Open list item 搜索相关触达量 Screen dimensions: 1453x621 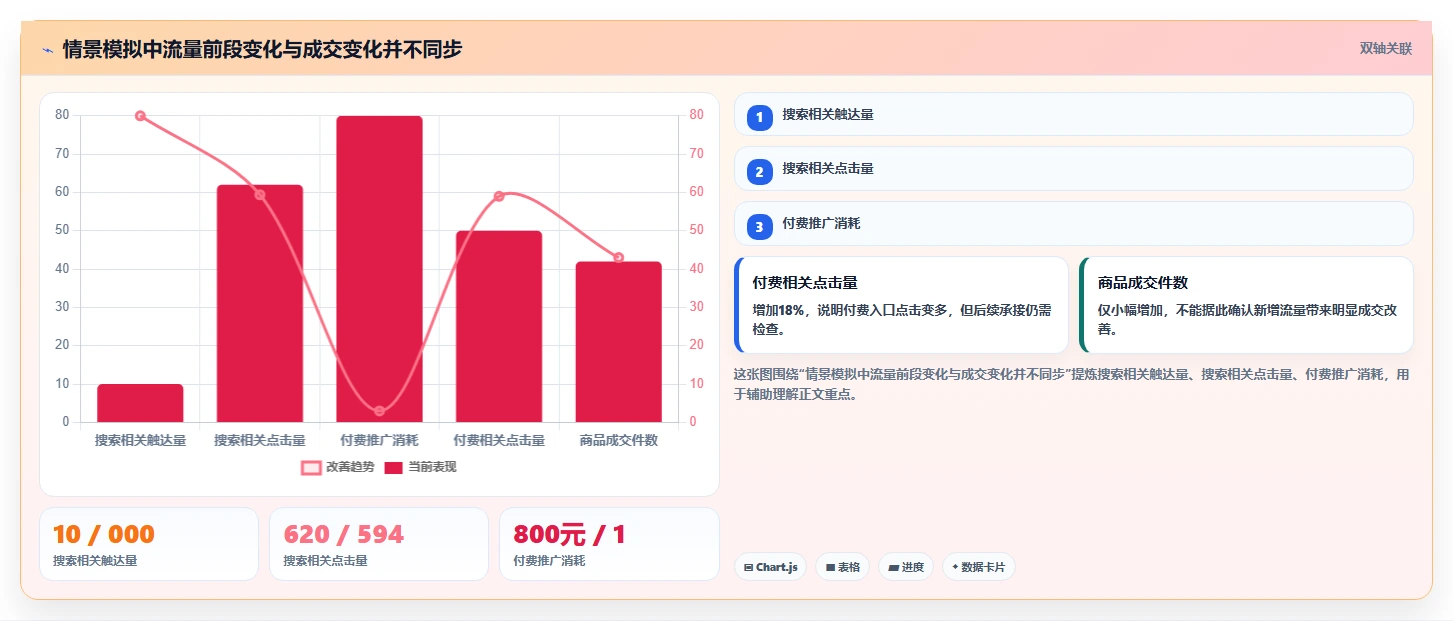click(x=1073, y=114)
